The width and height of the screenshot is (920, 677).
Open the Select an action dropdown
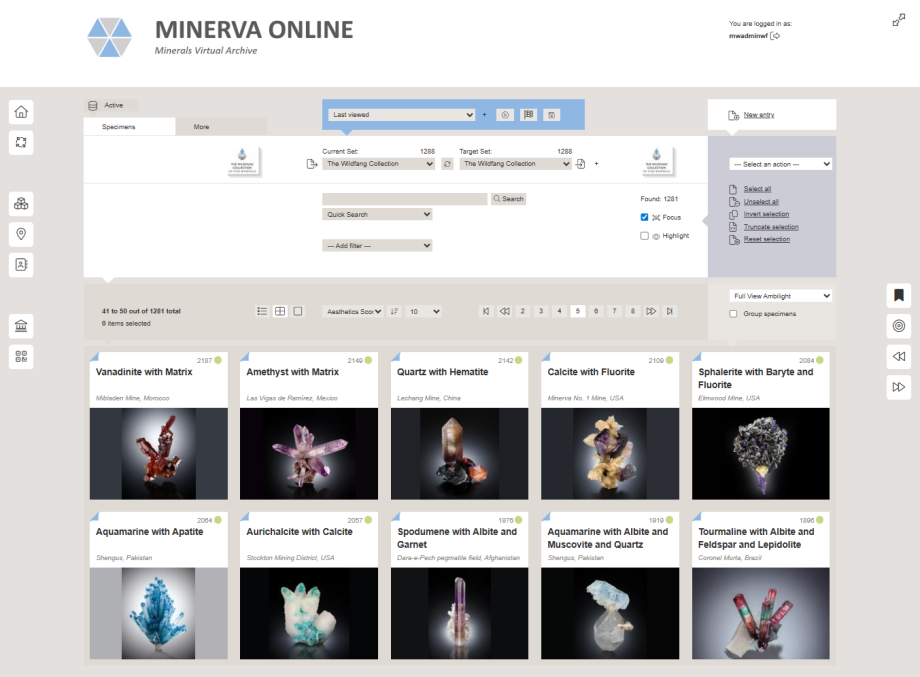tap(781, 164)
